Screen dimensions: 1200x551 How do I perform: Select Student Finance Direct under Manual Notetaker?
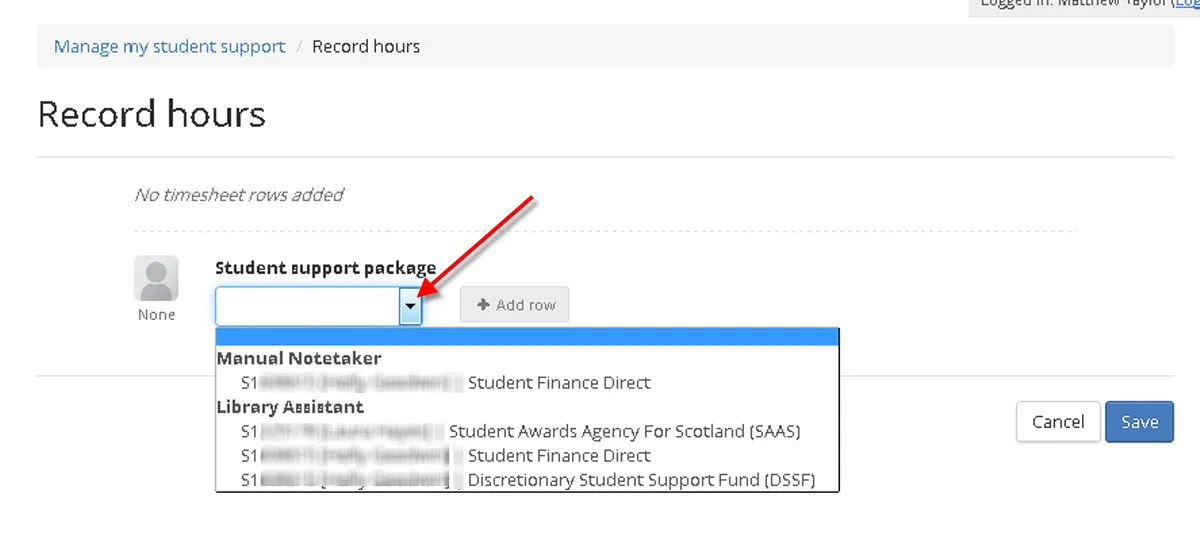(x=528, y=383)
